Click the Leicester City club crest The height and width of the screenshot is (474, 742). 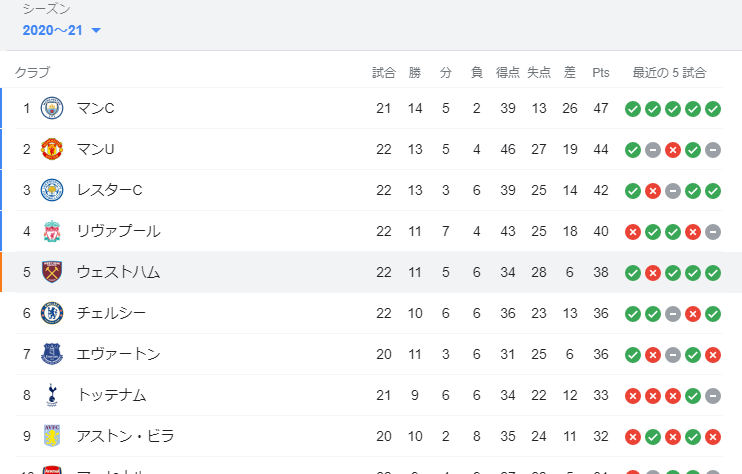tap(52, 190)
